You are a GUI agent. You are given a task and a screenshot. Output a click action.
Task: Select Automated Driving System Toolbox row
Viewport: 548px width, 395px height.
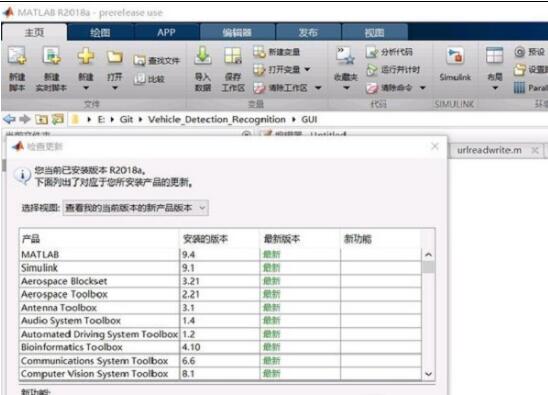coord(221,334)
